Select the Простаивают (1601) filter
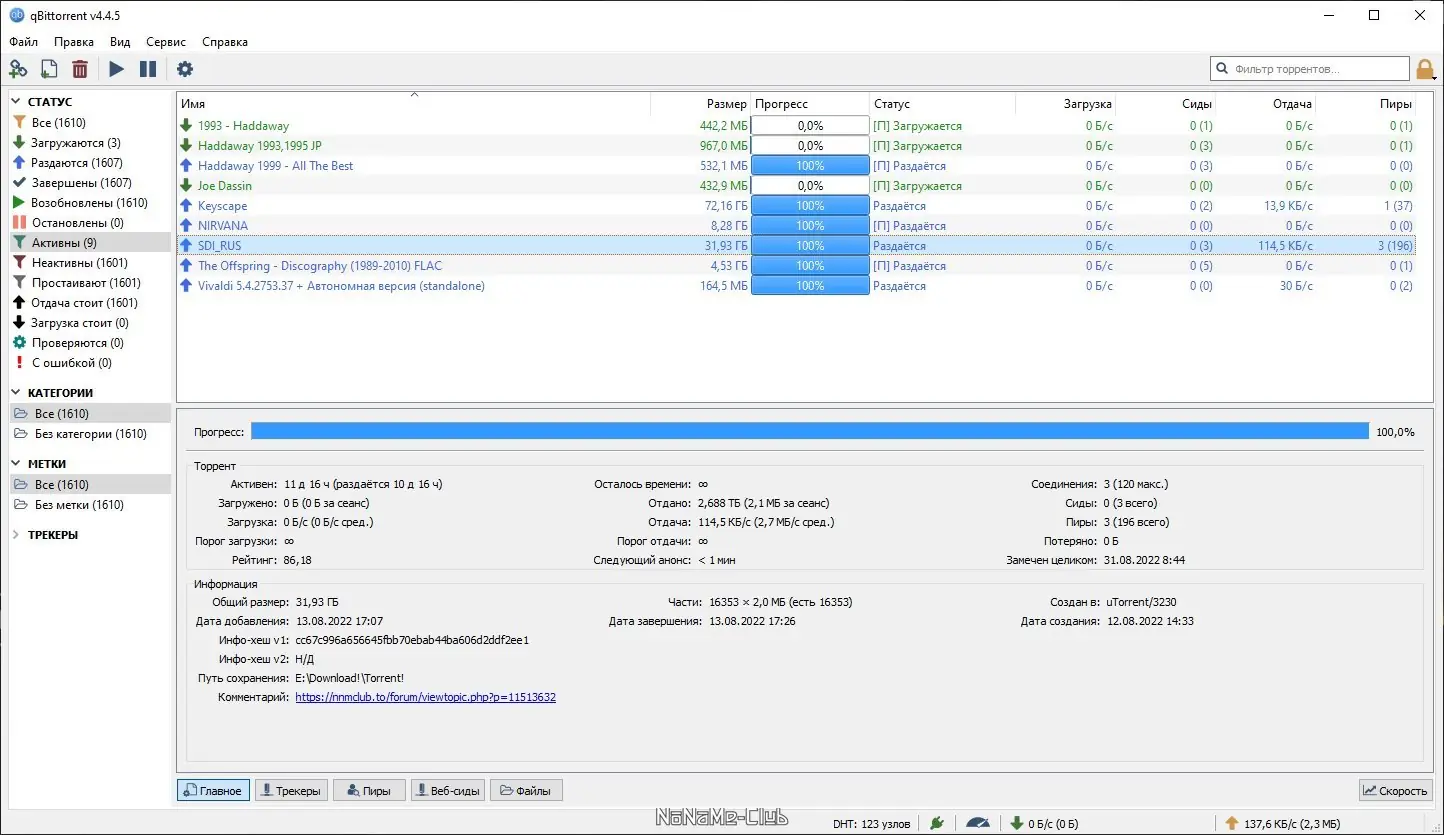Viewport: 1444px width, 835px height. (x=90, y=283)
